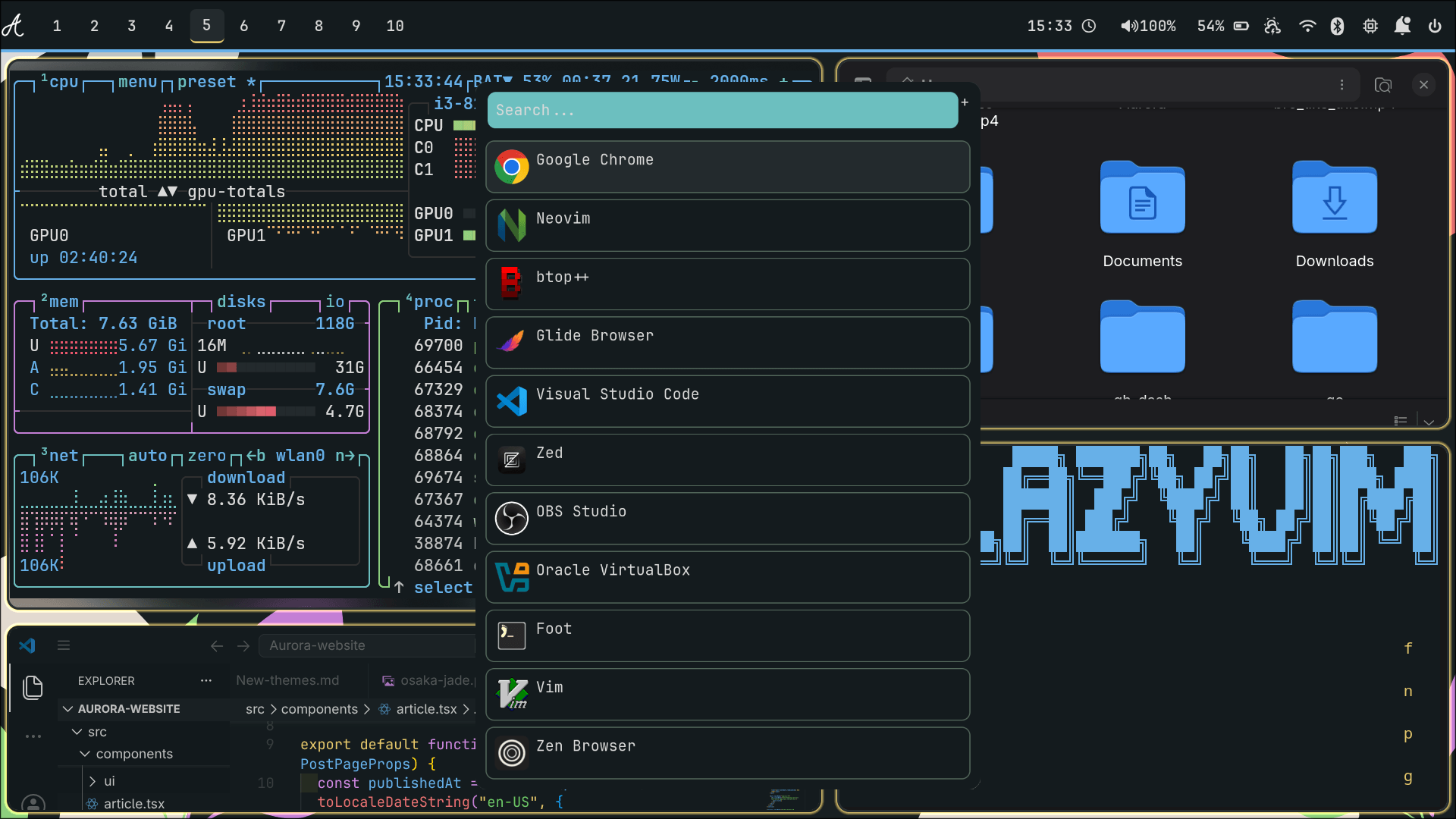This screenshot has width=1456, height=819.
Task: Launch Oracle VirtualBox from the launcher
Action: [x=727, y=577]
